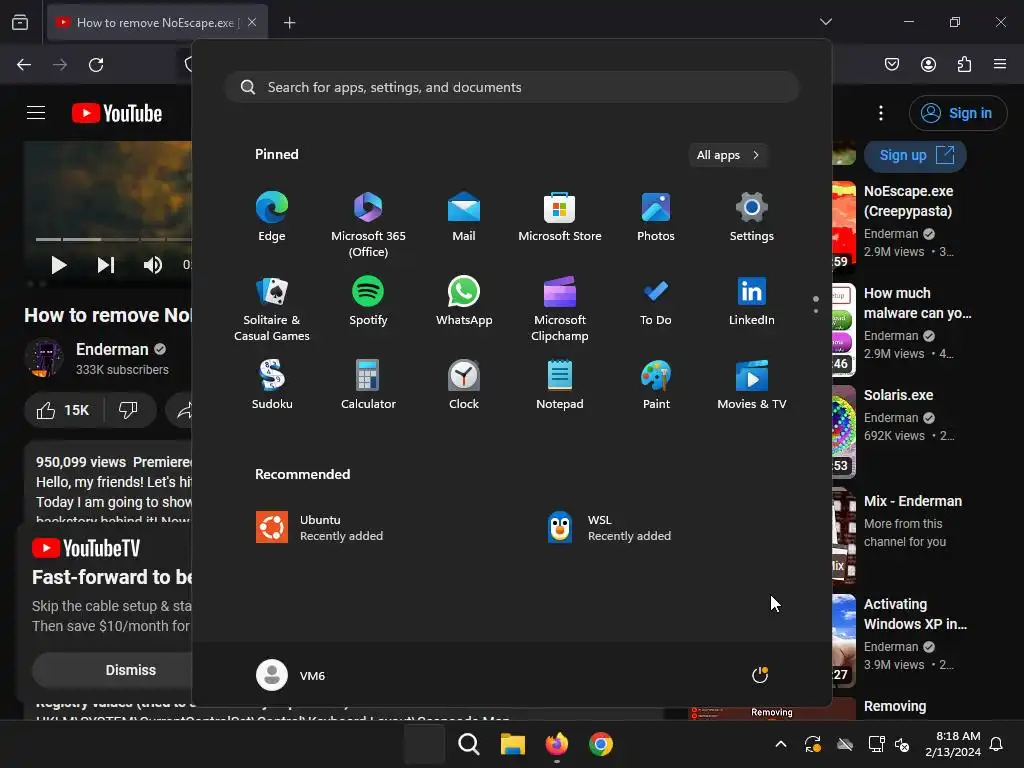1024x768 pixels.
Task: Launch Microsoft 365 (Office)
Action: coord(368,224)
